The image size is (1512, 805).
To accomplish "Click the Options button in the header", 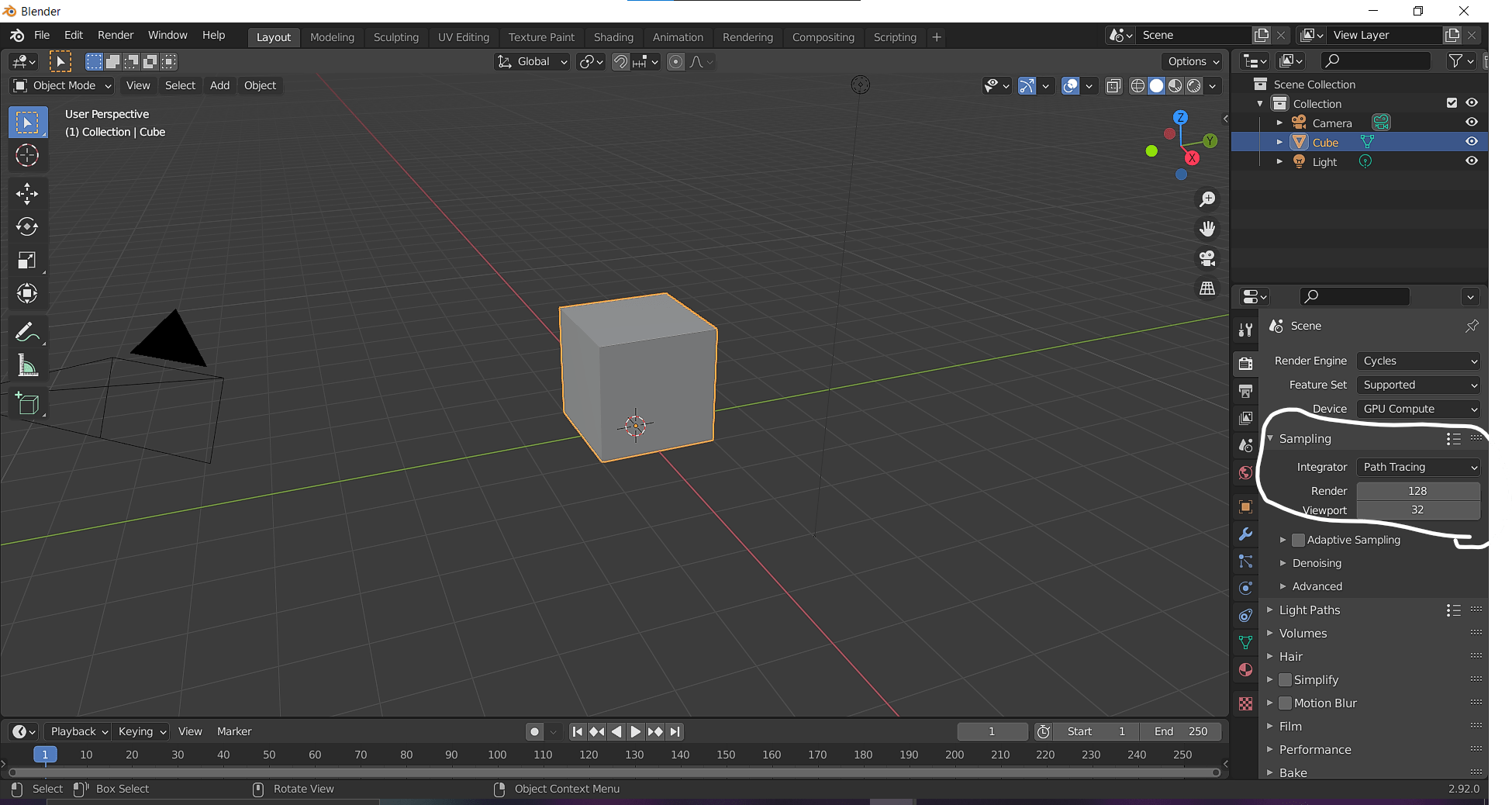I will [1190, 61].
